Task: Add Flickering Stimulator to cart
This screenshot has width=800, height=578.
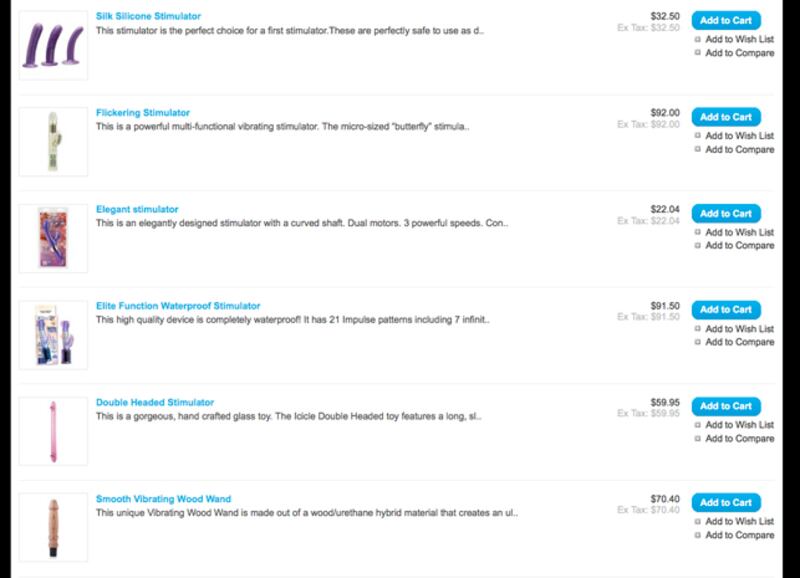Action: point(725,117)
